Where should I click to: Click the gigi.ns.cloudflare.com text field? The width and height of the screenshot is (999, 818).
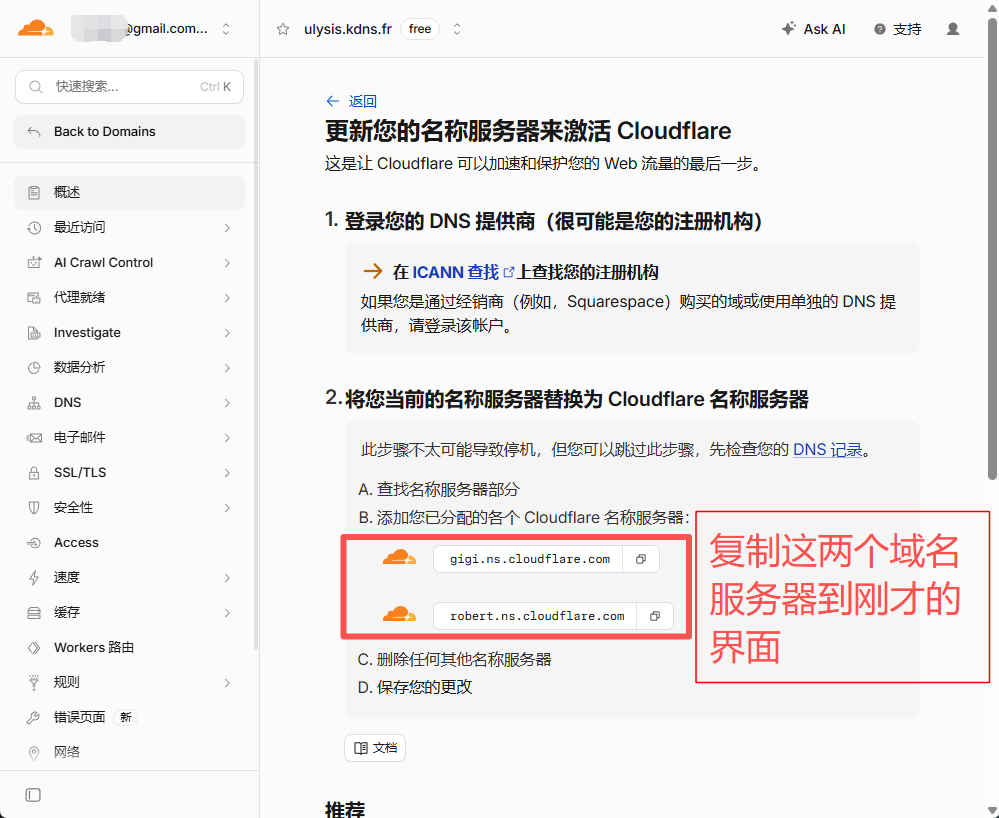tap(529, 559)
